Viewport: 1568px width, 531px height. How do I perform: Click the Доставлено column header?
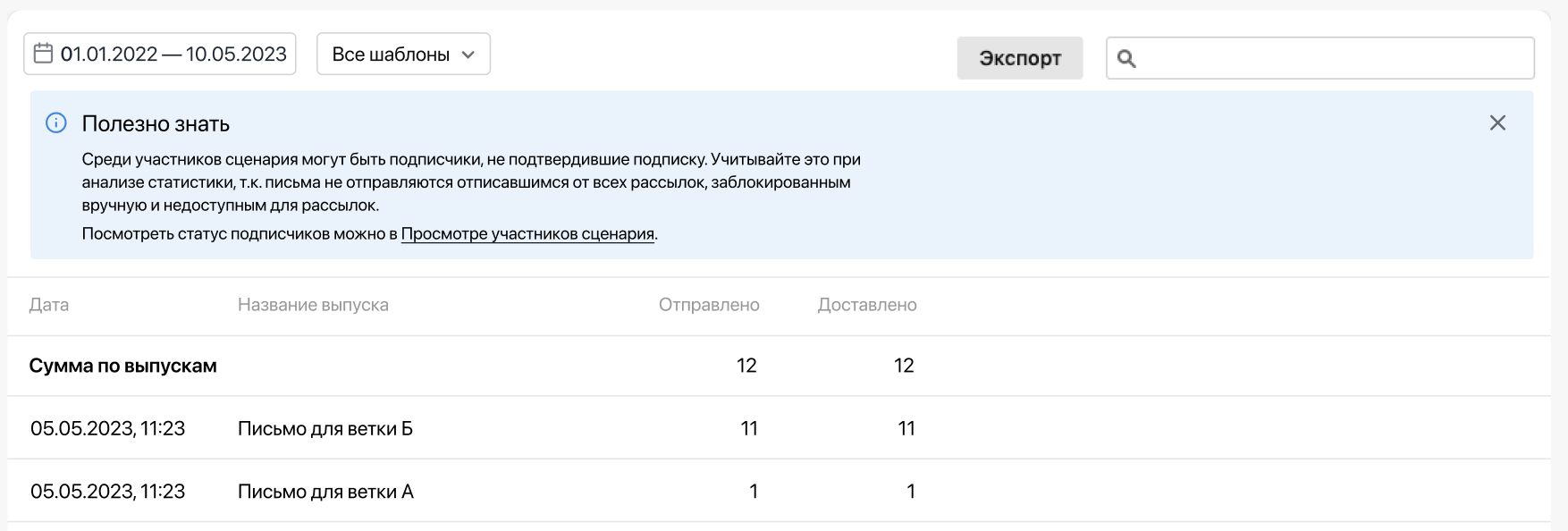coord(867,305)
